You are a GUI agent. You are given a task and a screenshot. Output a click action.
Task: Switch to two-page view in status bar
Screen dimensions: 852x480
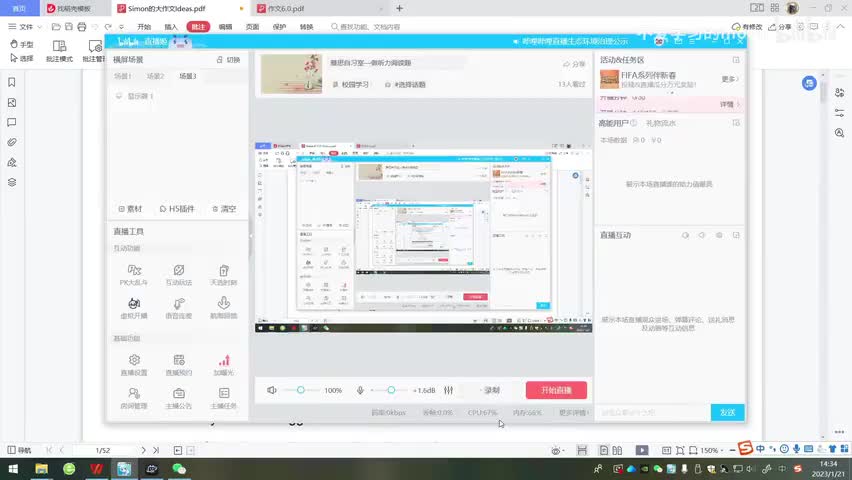coord(617,450)
